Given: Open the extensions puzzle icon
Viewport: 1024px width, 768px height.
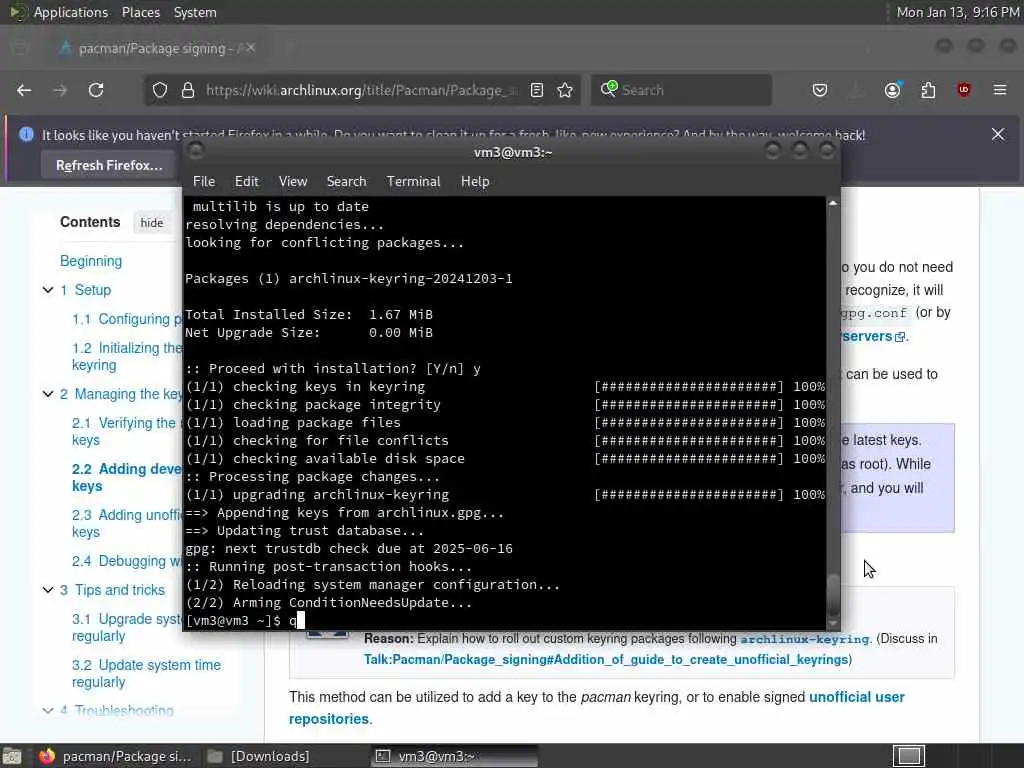Looking at the screenshot, I should tap(928, 90).
